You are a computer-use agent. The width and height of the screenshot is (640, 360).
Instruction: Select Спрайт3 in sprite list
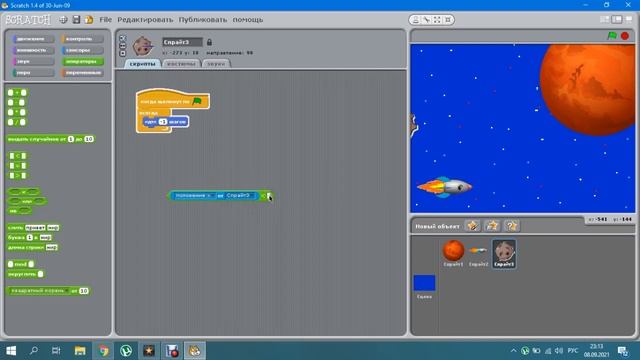coord(504,253)
